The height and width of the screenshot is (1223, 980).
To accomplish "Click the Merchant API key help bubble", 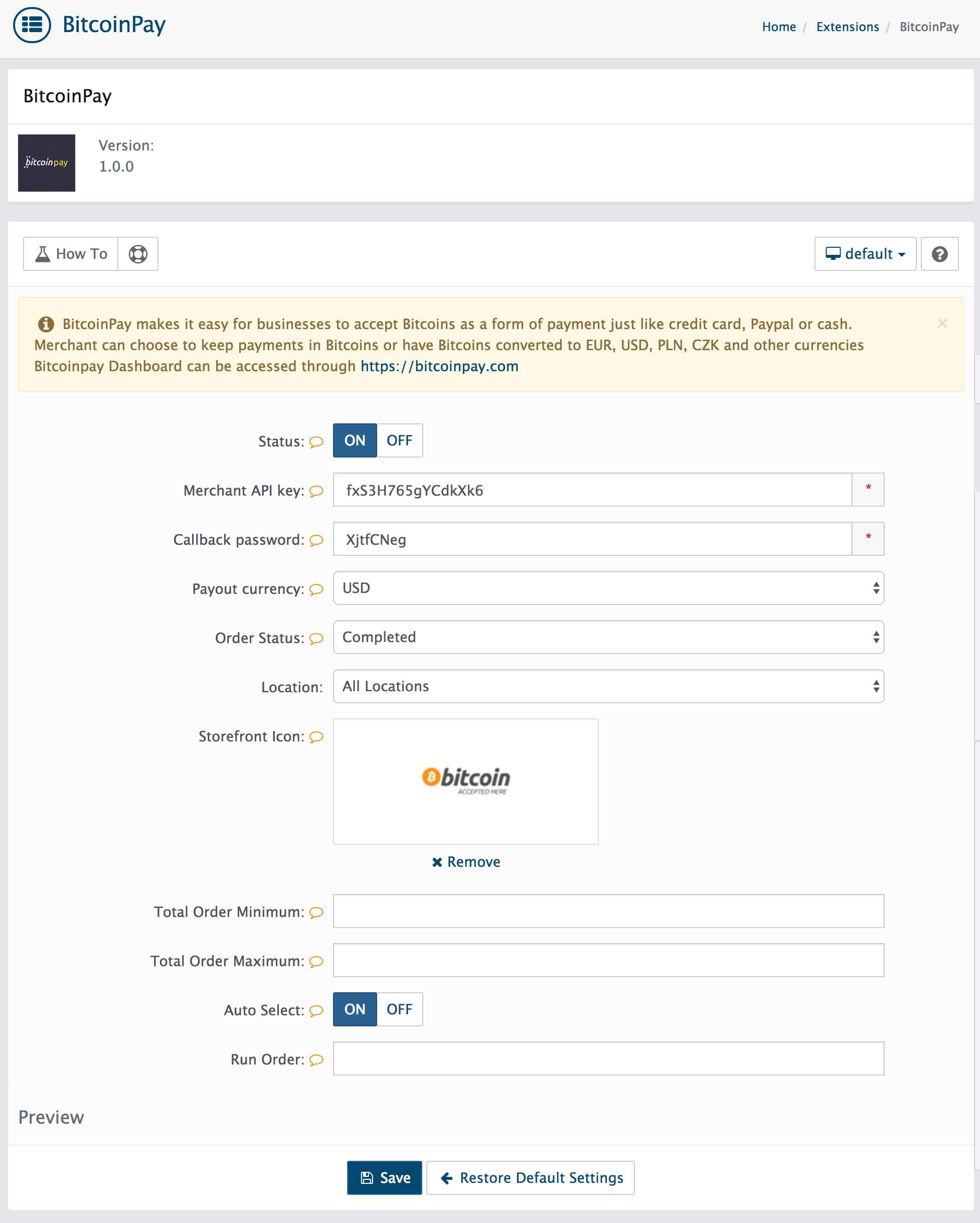I will 316,491.
